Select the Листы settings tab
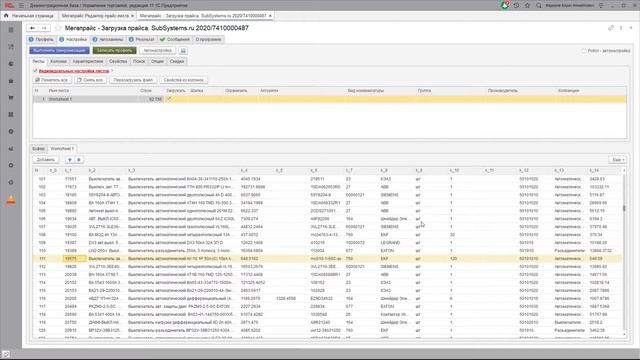The width and height of the screenshot is (640, 360). (x=38, y=61)
